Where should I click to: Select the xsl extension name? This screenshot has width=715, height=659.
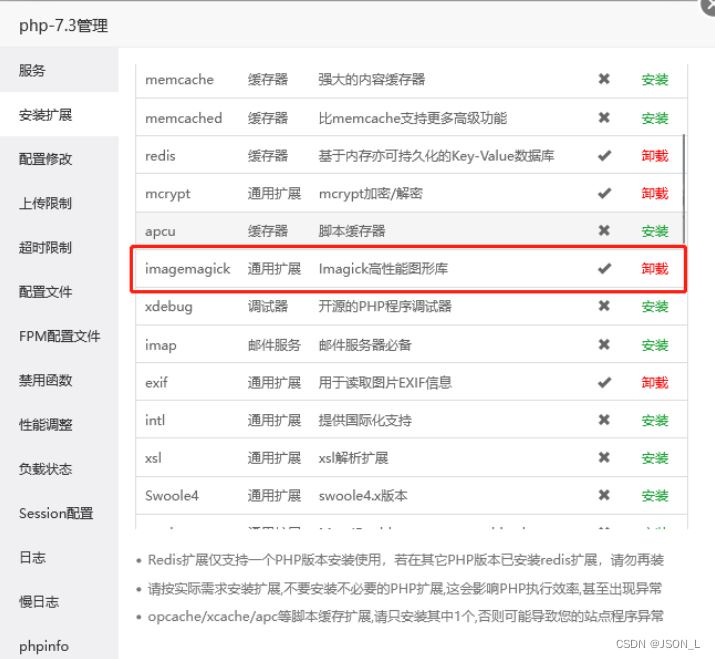tap(153, 458)
